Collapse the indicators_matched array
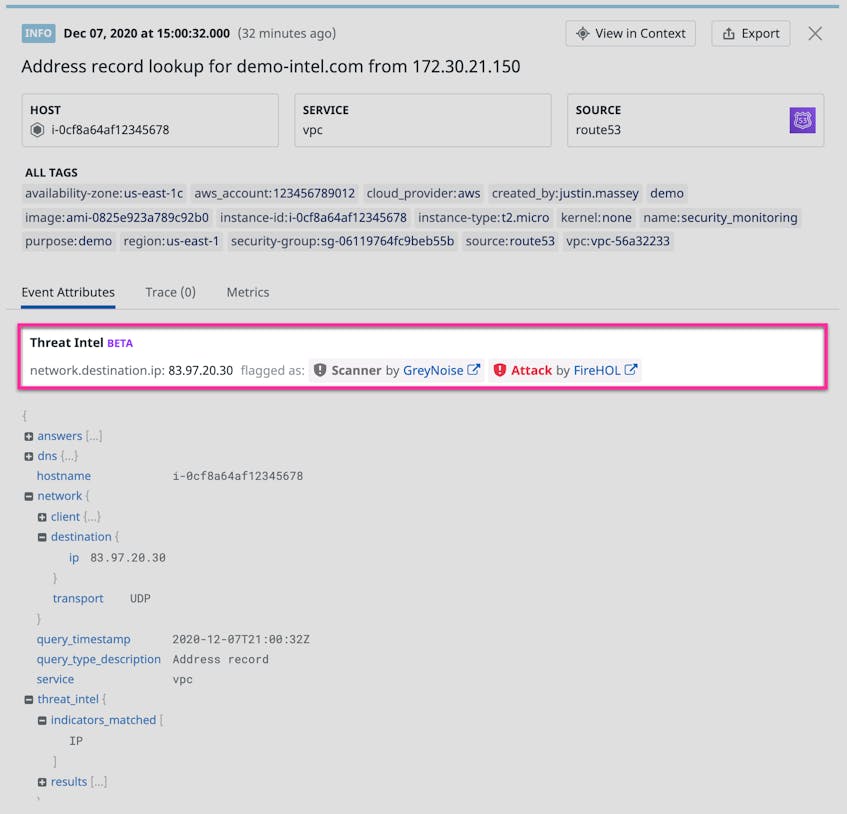Image resolution: width=847 pixels, height=814 pixels. [x=42, y=721]
